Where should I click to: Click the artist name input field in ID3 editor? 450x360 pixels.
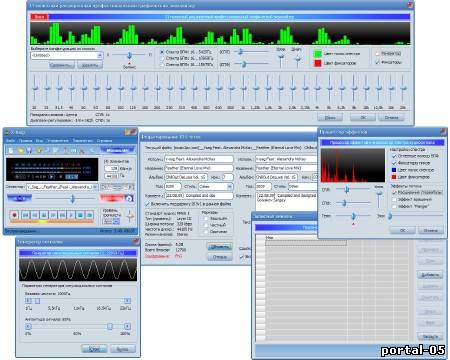pos(199,159)
